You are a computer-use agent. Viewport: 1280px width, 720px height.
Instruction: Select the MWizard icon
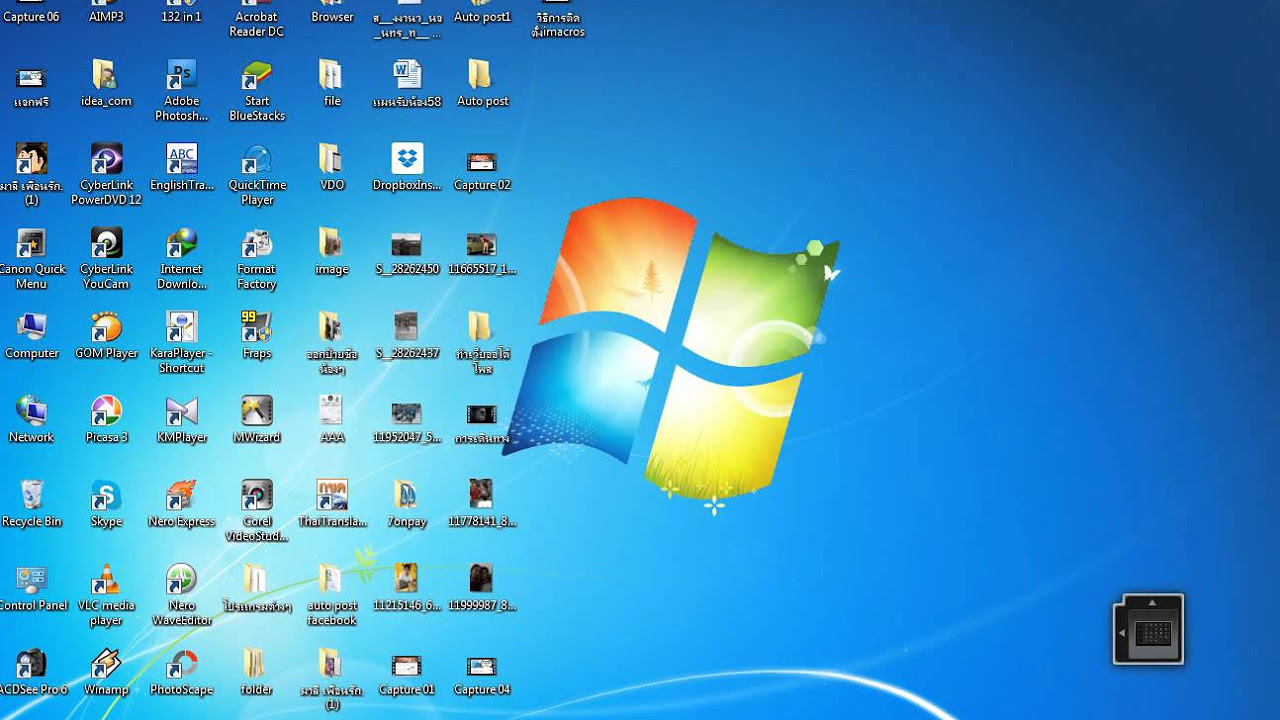(256, 412)
